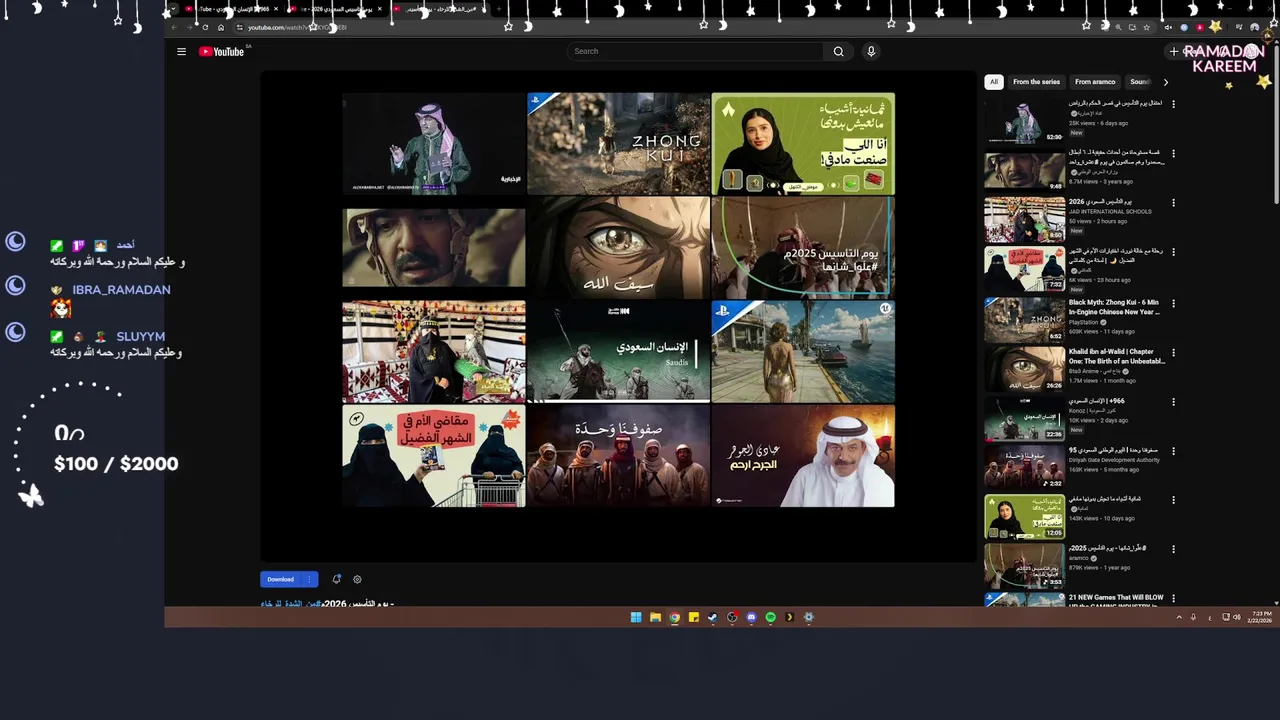Click the bell notification icon below video
Image resolution: width=1280 pixels, height=720 pixels.
coord(337,579)
